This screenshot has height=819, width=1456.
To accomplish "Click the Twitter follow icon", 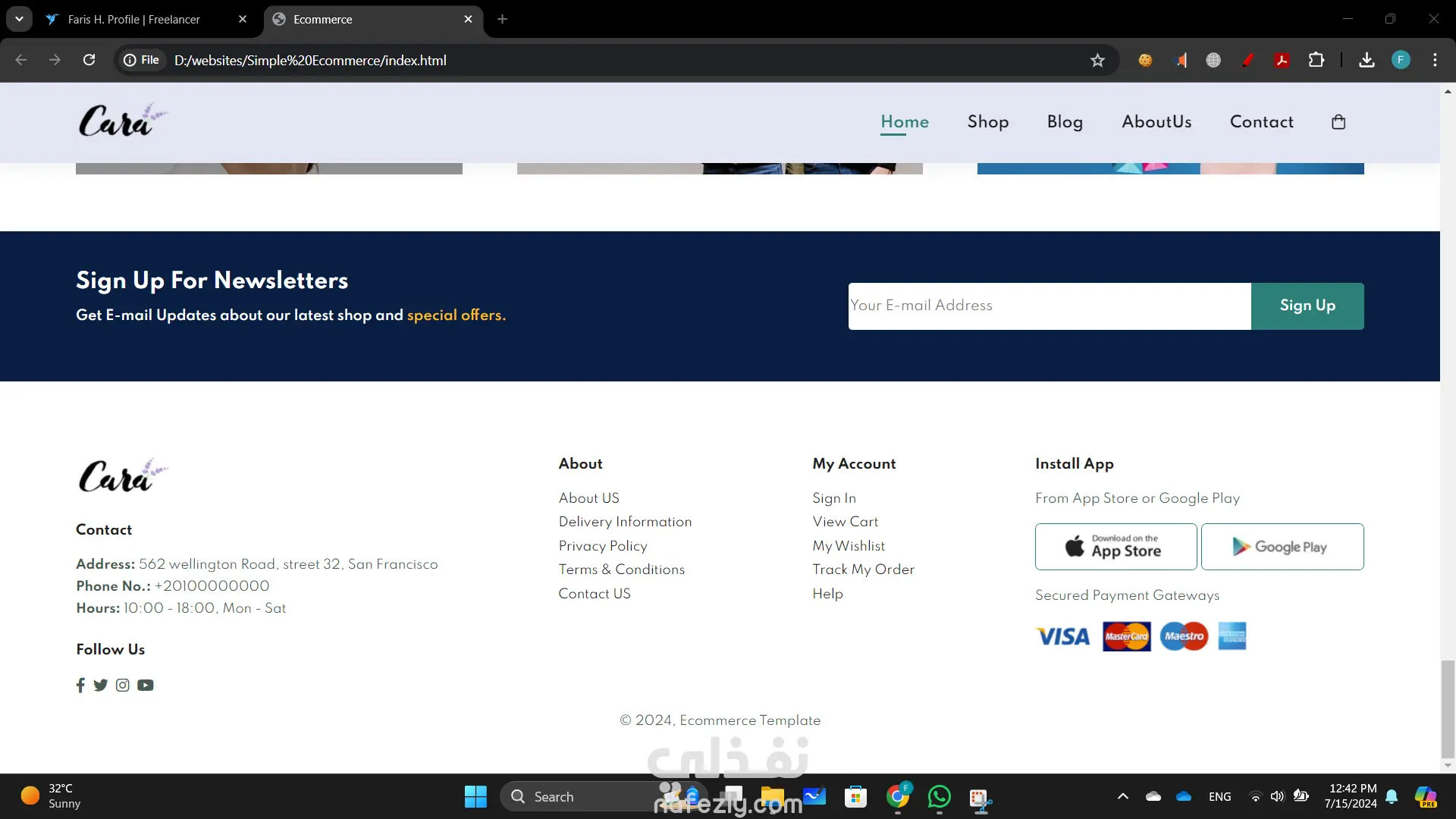I will [x=101, y=685].
